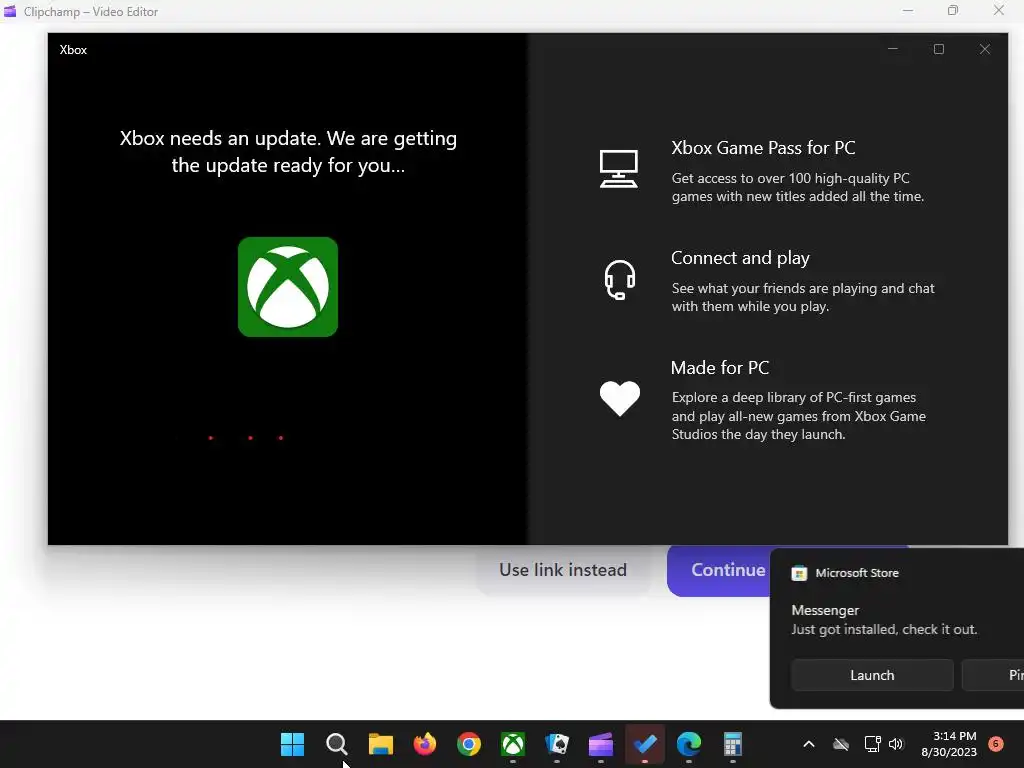The width and height of the screenshot is (1024, 768).
Task: Click the Clipchamp title bar icon
Action: (10, 11)
